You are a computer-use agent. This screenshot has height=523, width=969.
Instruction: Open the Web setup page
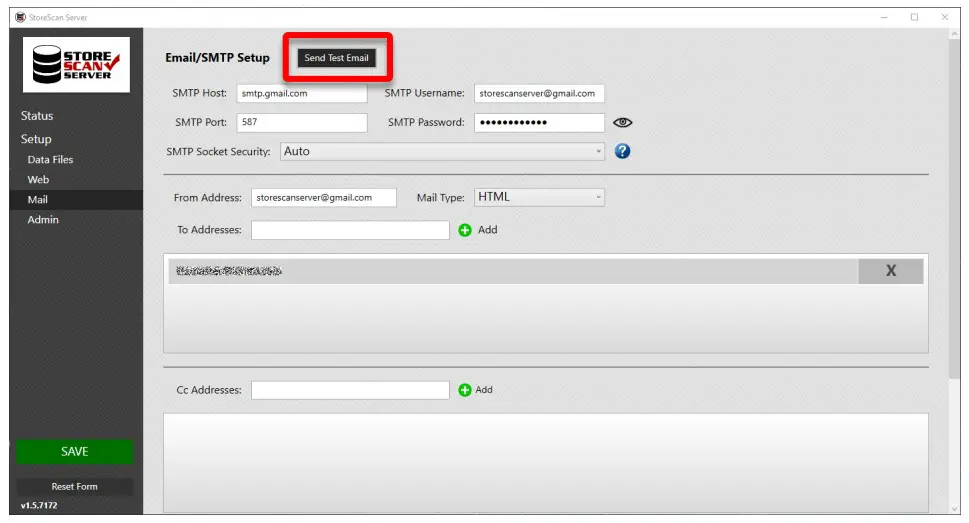38,179
